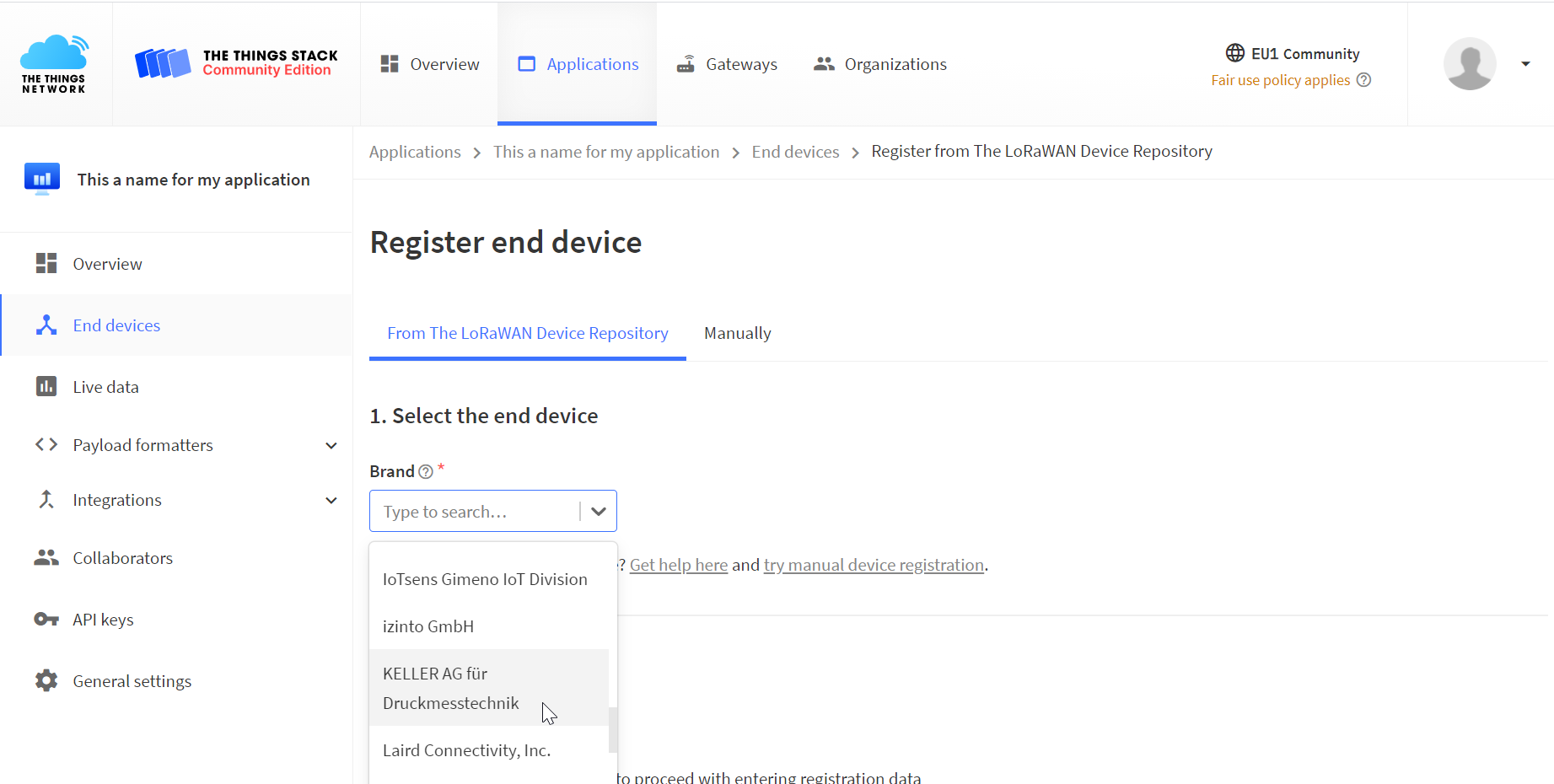Open the Overview top navigation item
This screenshot has width=1554, height=784.
430,64
